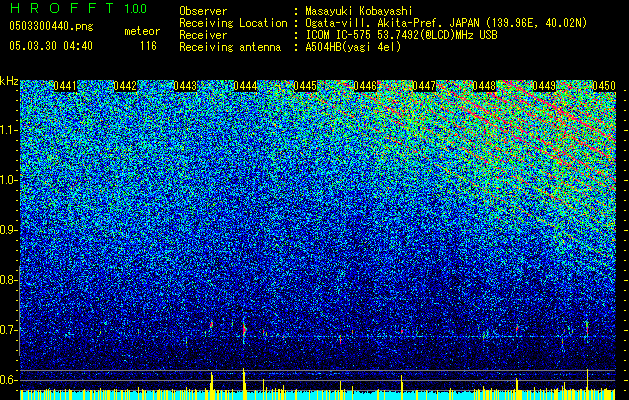Click the 0445 time marker

[x=305, y=86]
